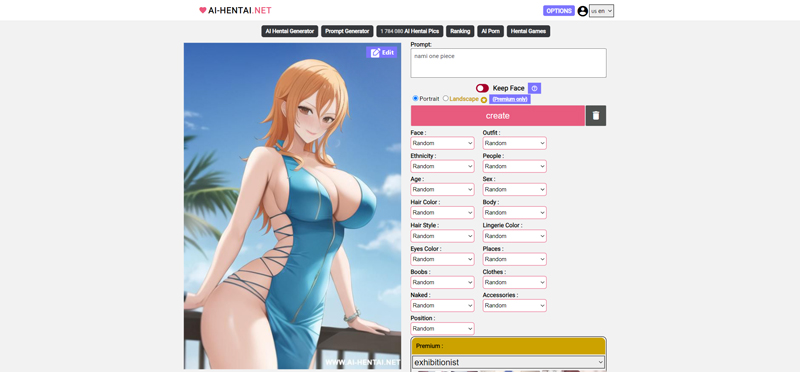Open the Position dropdown
The height and width of the screenshot is (372, 800).
click(442, 329)
